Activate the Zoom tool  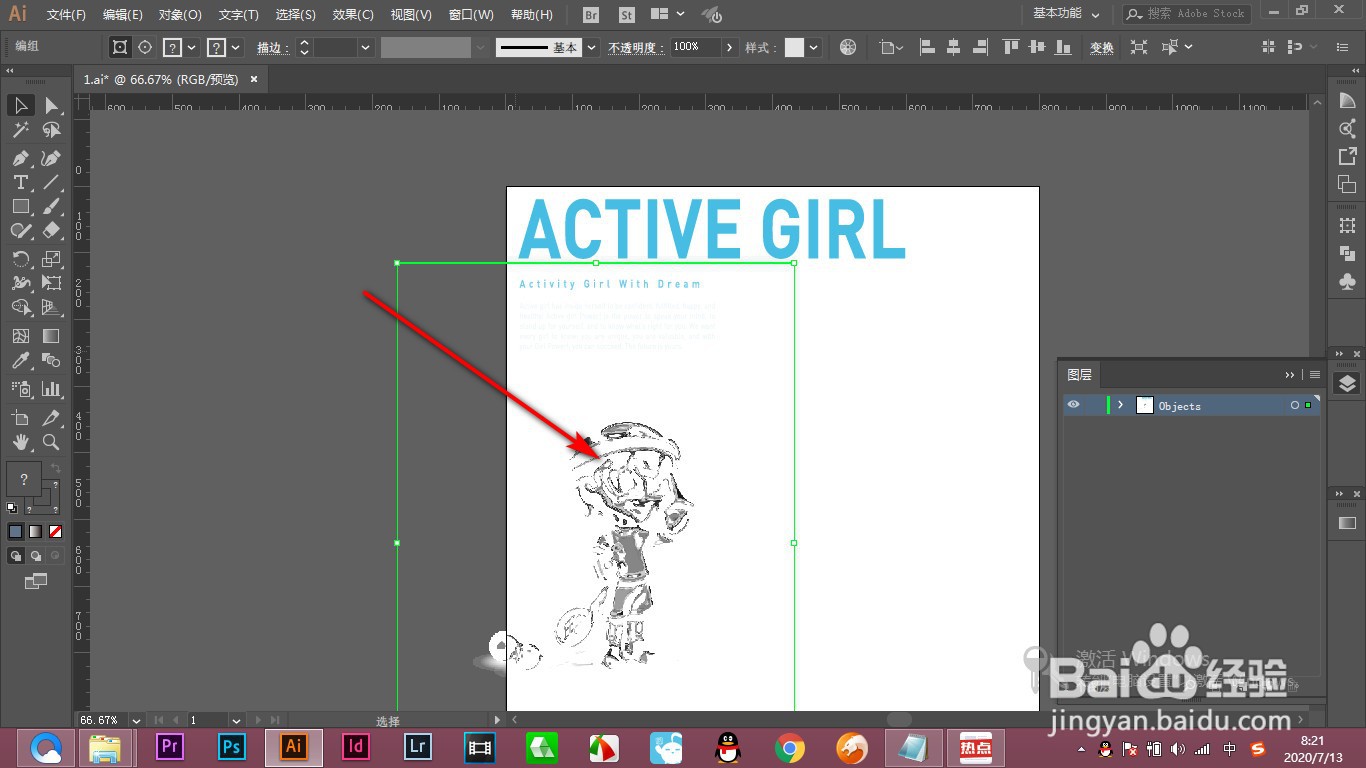coord(51,442)
